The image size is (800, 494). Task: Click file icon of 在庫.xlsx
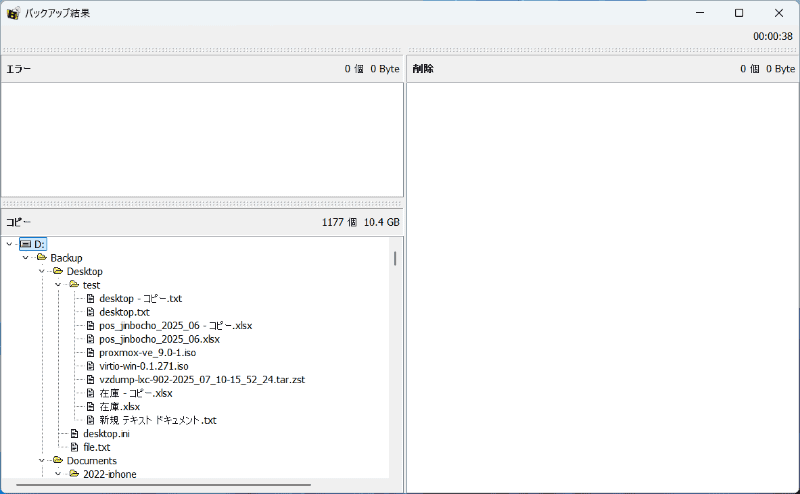[x=91, y=406]
